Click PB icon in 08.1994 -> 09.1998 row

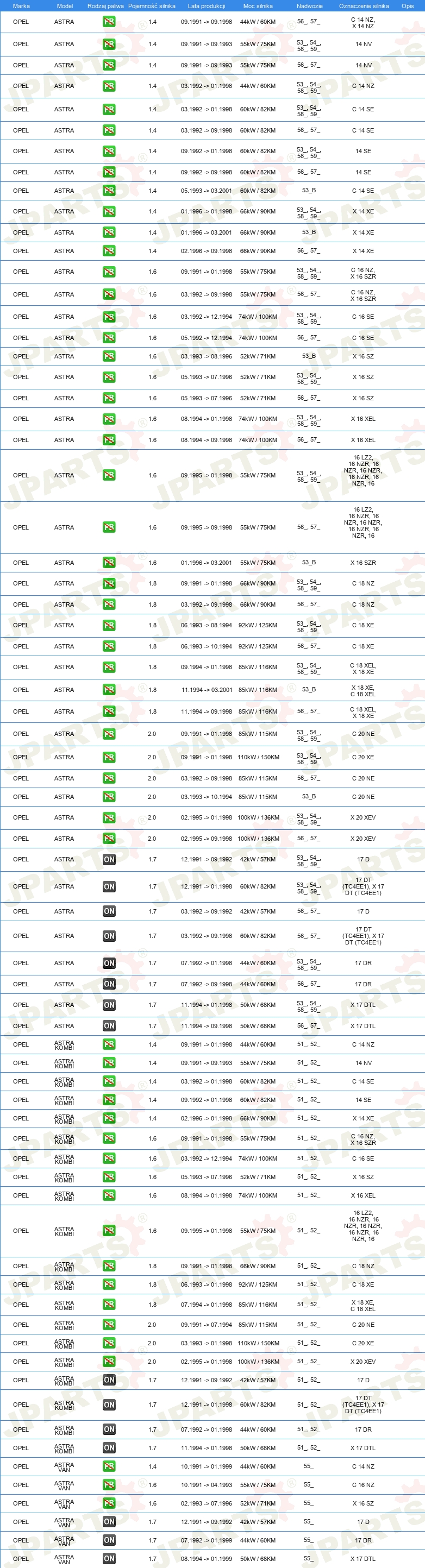(x=109, y=439)
